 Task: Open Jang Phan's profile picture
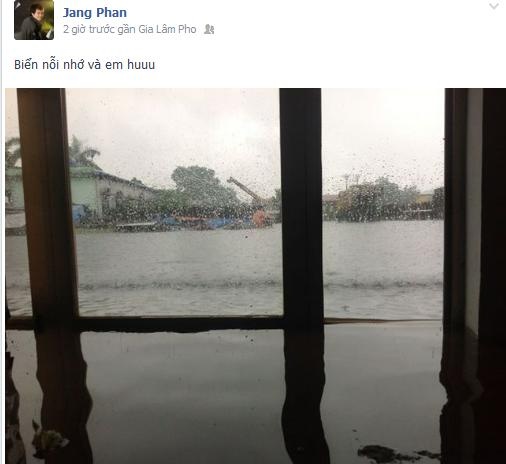point(34,20)
